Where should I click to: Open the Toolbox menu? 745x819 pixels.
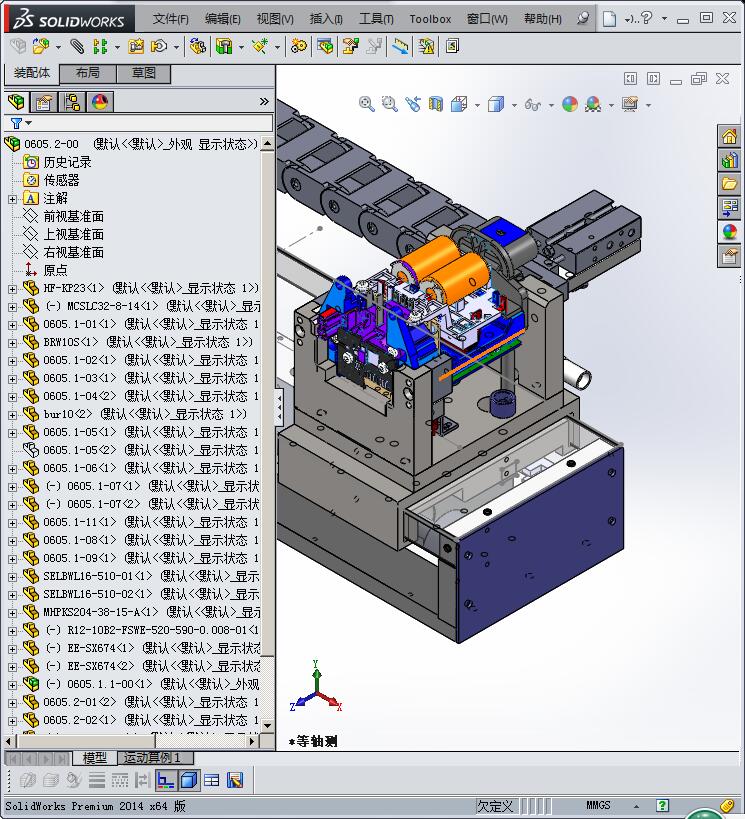pos(430,19)
